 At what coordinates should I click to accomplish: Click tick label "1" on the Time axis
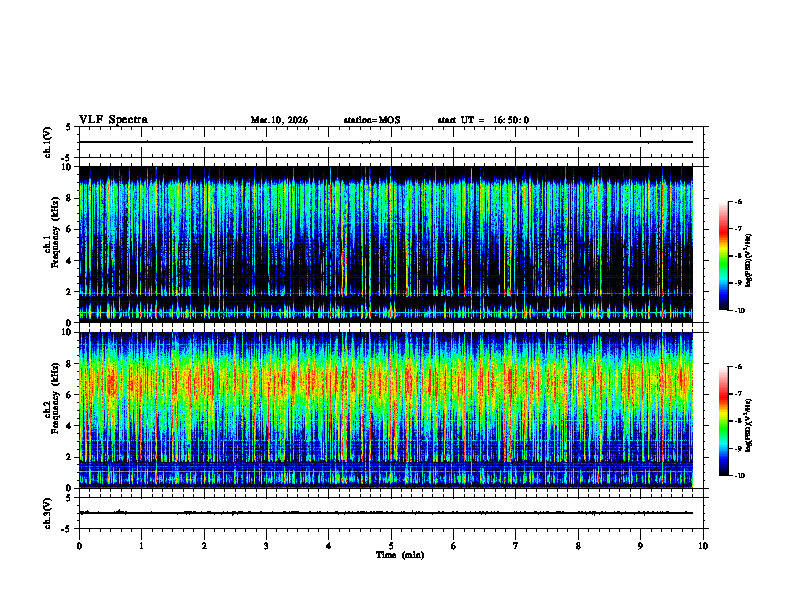click(141, 546)
